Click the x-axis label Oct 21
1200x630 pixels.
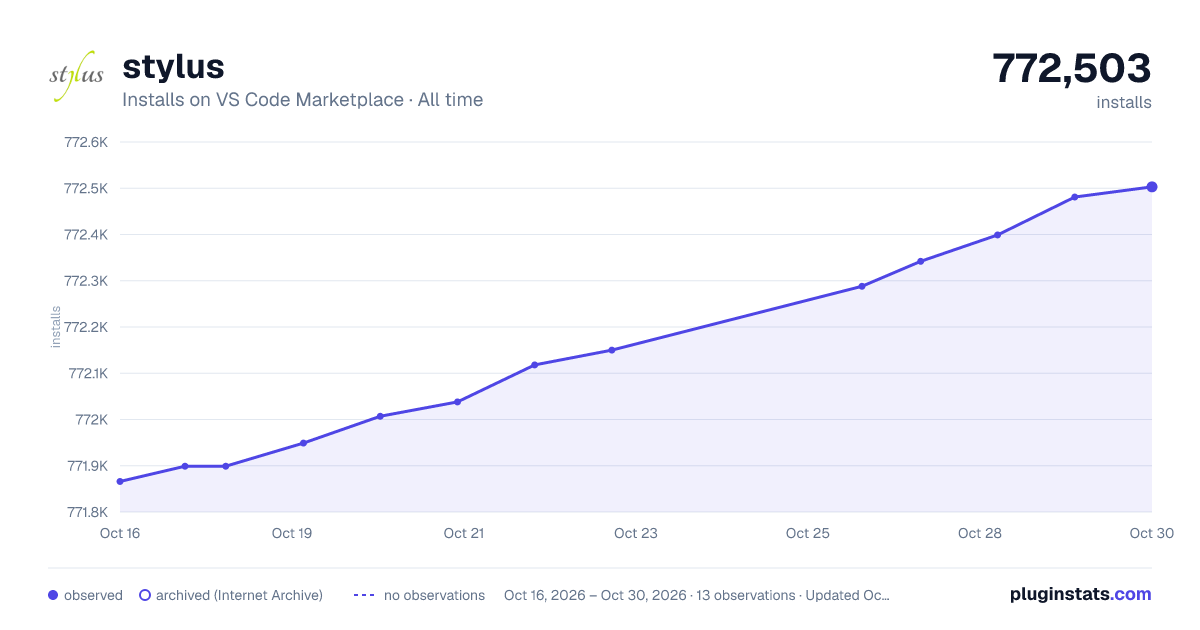click(464, 533)
